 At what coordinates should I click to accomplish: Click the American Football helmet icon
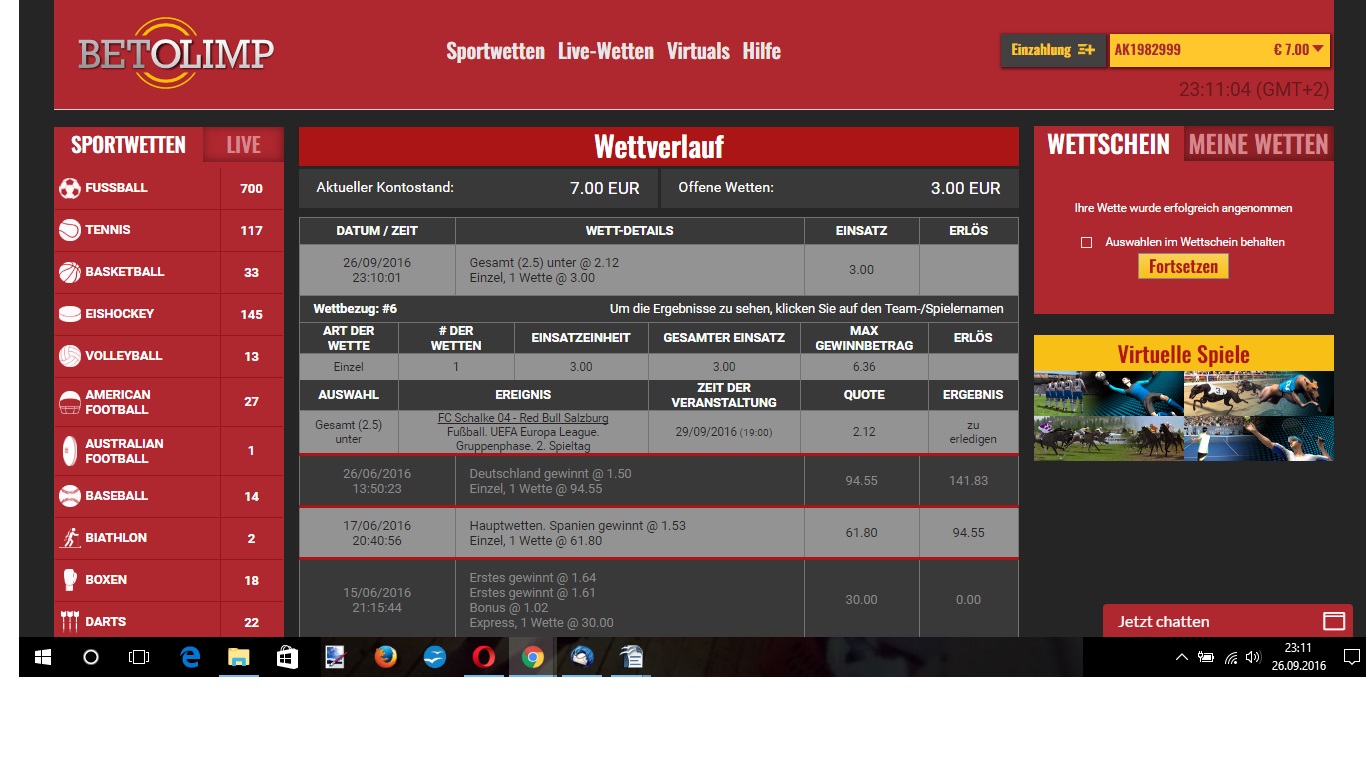click(x=70, y=402)
